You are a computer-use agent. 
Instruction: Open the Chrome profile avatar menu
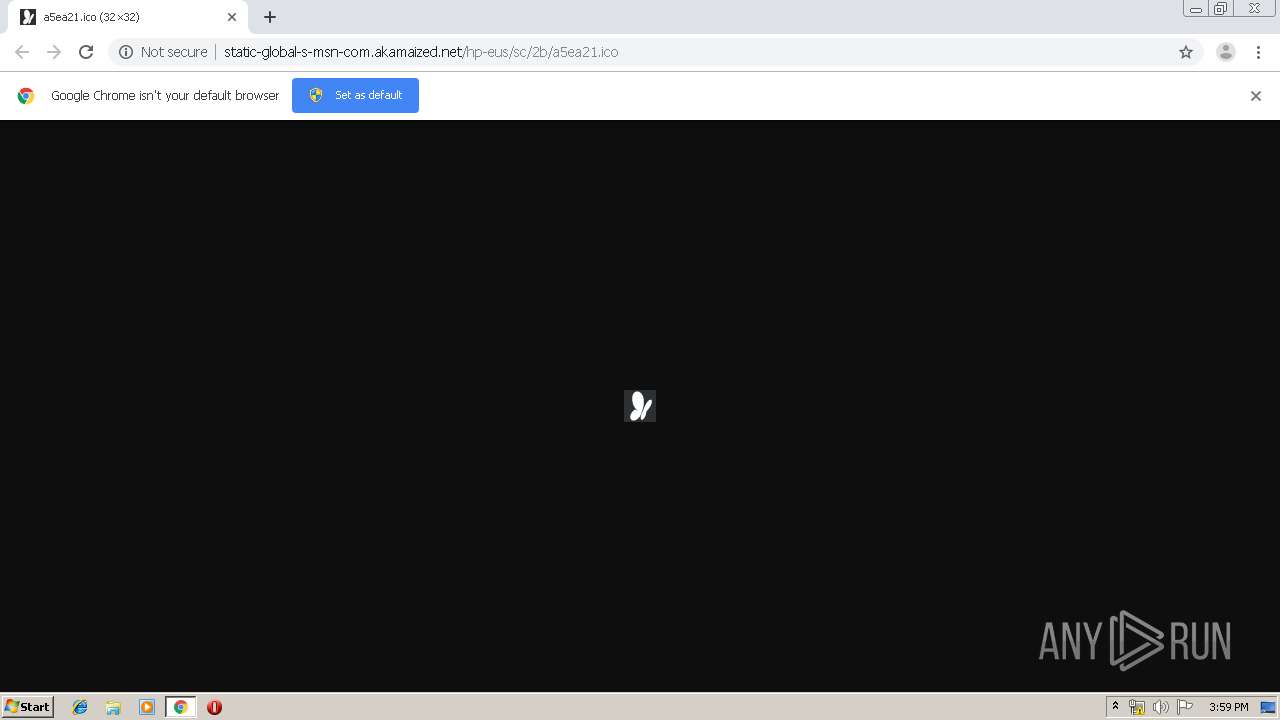(1226, 52)
